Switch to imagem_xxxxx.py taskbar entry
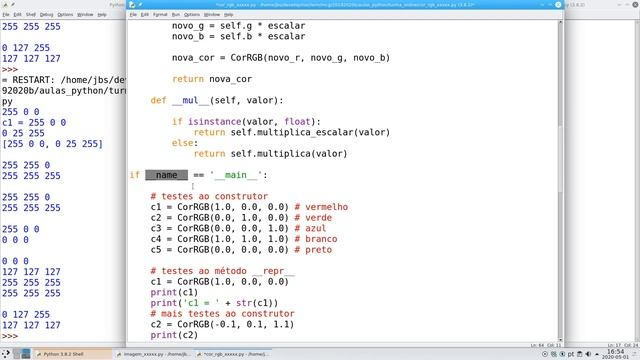Viewport: 640px width, 360px height. [x=154, y=354]
